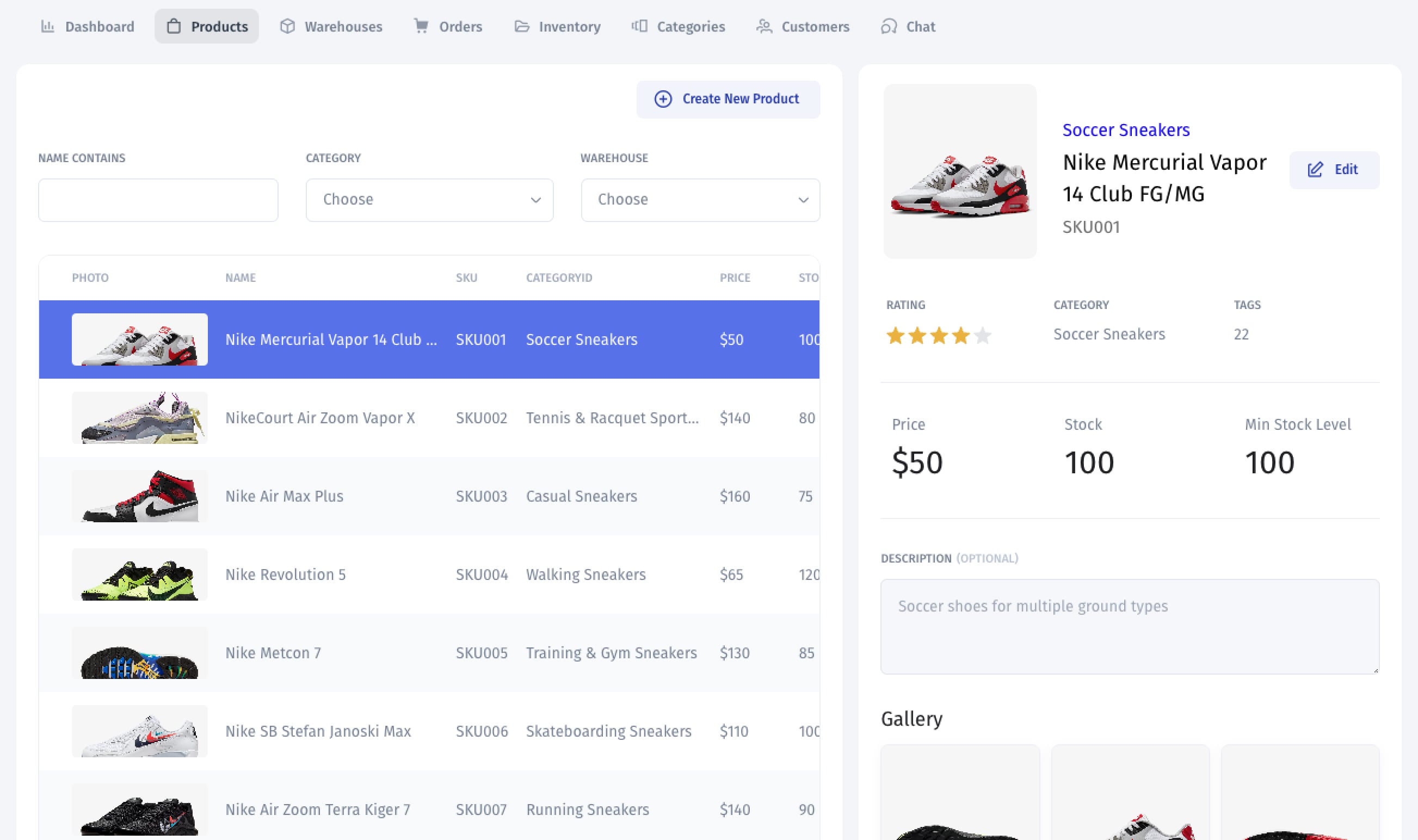The width and height of the screenshot is (1418, 840).
Task: Select the Products tab
Action: [x=207, y=27]
